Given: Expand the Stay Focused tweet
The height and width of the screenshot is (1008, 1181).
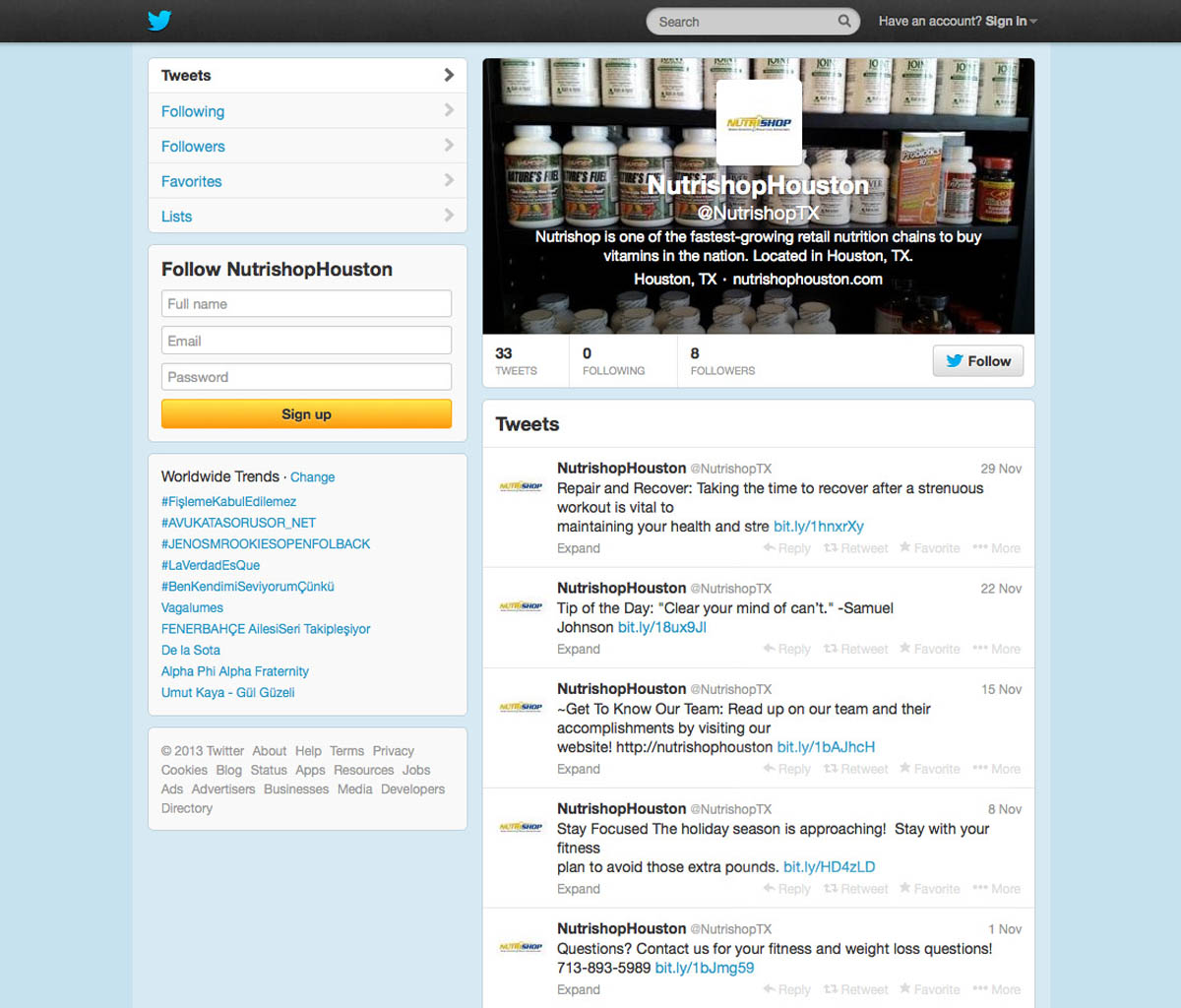Looking at the screenshot, I should (x=578, y=889).
